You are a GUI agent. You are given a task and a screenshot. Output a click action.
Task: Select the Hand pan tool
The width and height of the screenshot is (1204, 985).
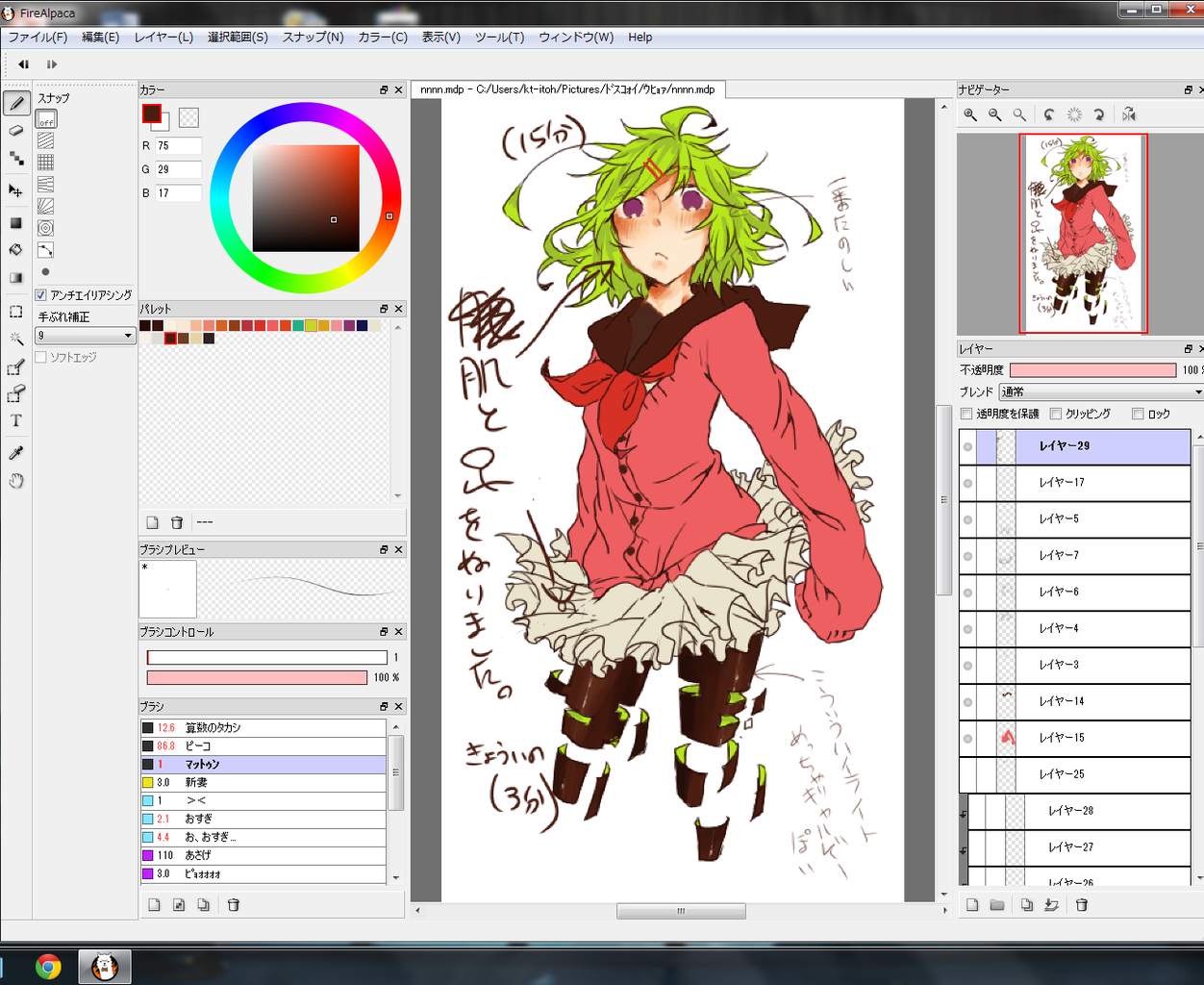click(16, 480)
